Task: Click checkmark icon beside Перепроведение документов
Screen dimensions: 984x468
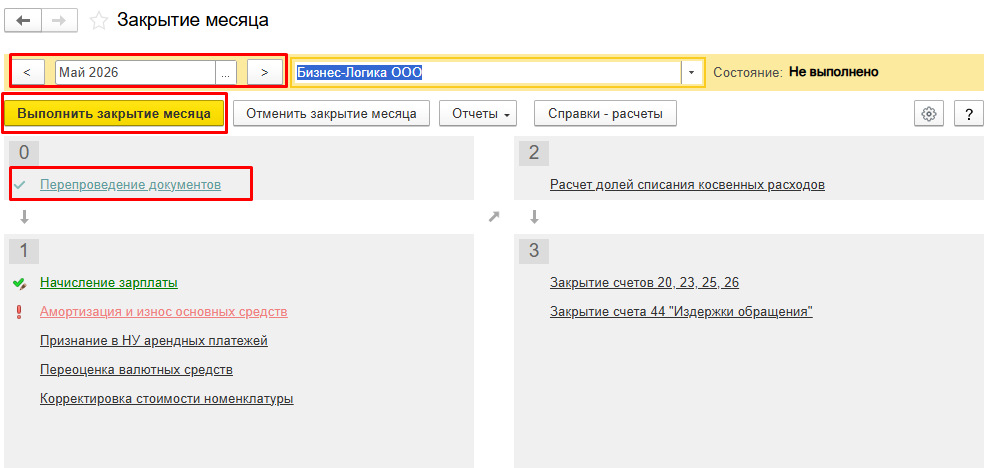Action: click(19, 185)
